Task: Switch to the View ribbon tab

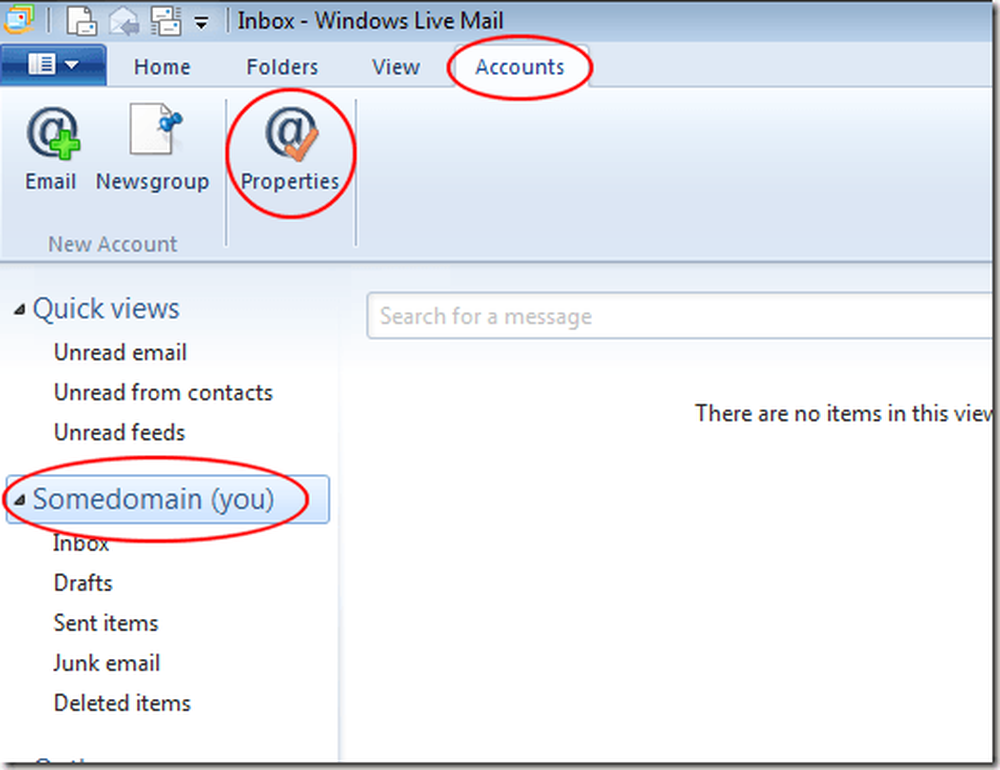Action: [396, 67]
